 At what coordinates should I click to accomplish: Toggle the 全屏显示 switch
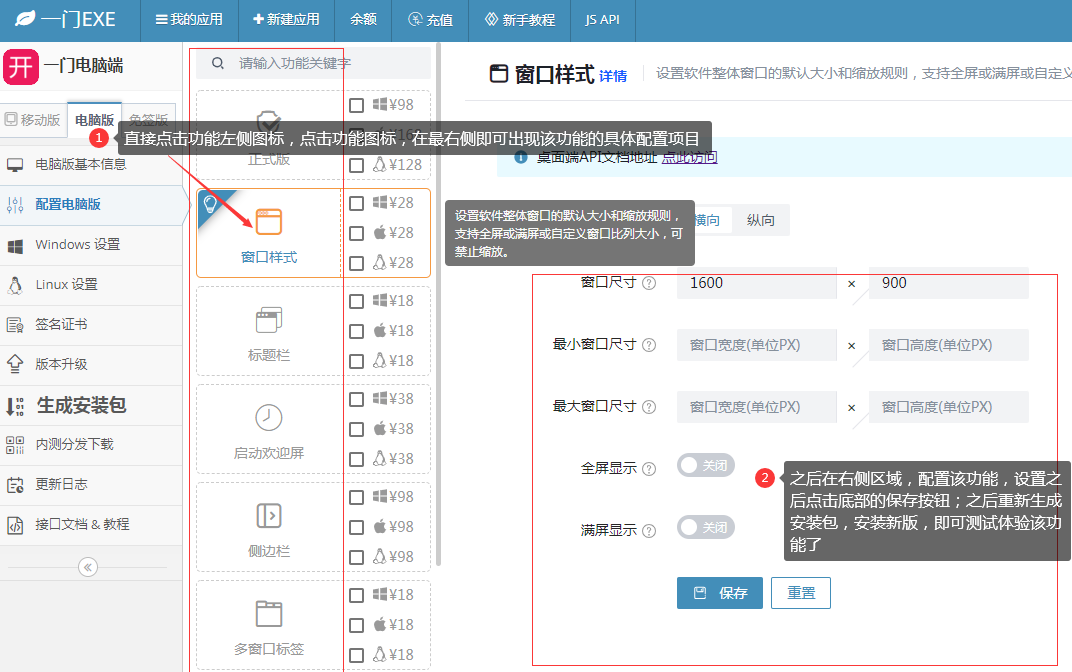[706, 466]
